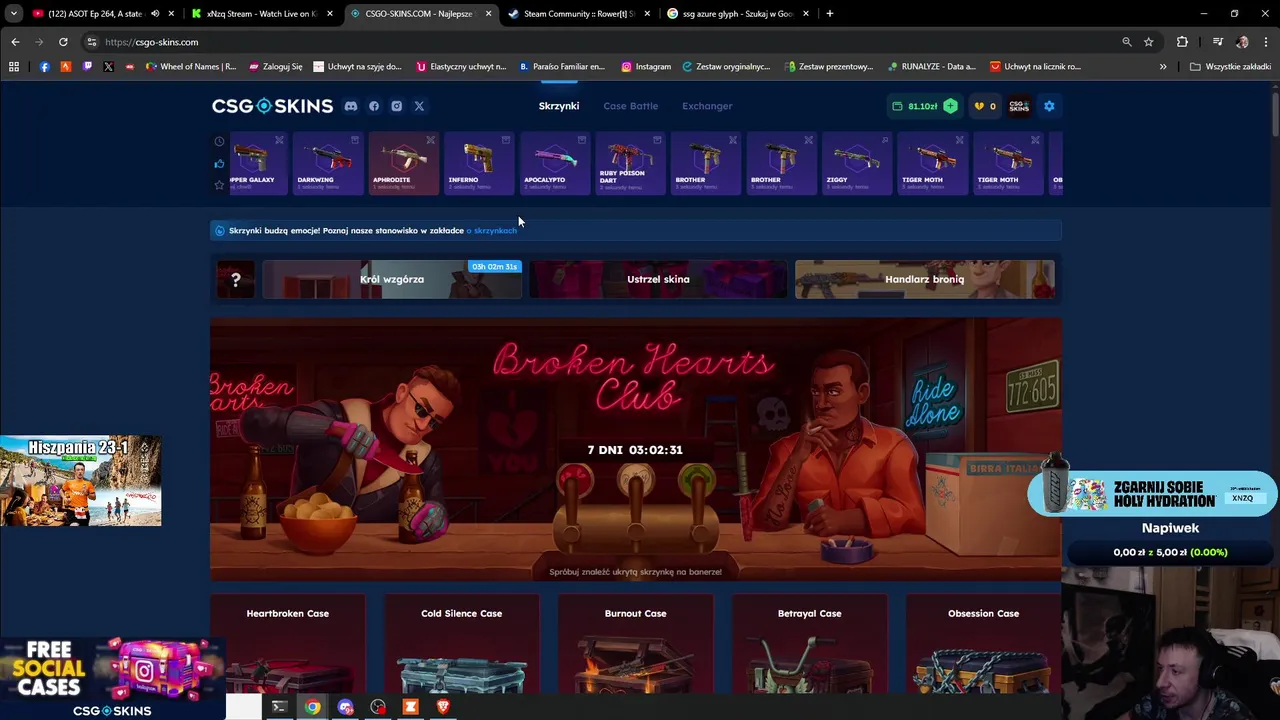1280x720 pixels.
Task: Select the Inferno drop card
Action: [x=479, y=163]
